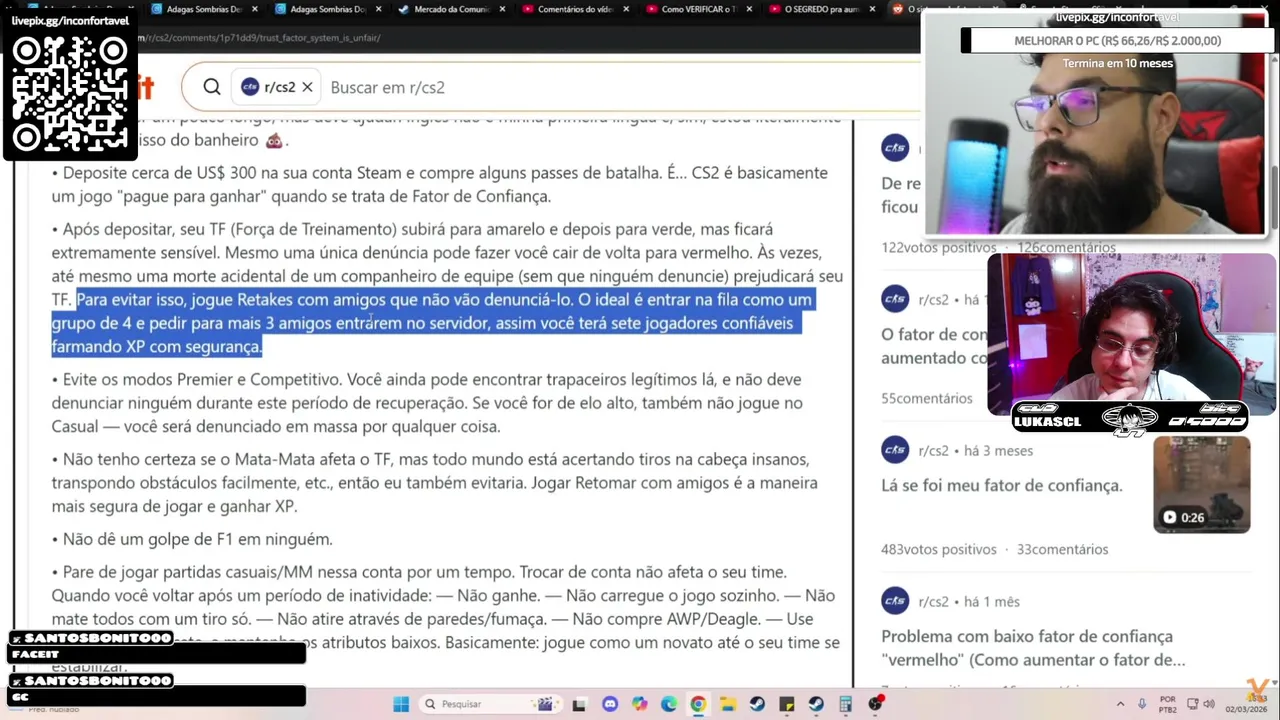
Task: Click the Reddit search magnifier icon
Action: point(212,87)
